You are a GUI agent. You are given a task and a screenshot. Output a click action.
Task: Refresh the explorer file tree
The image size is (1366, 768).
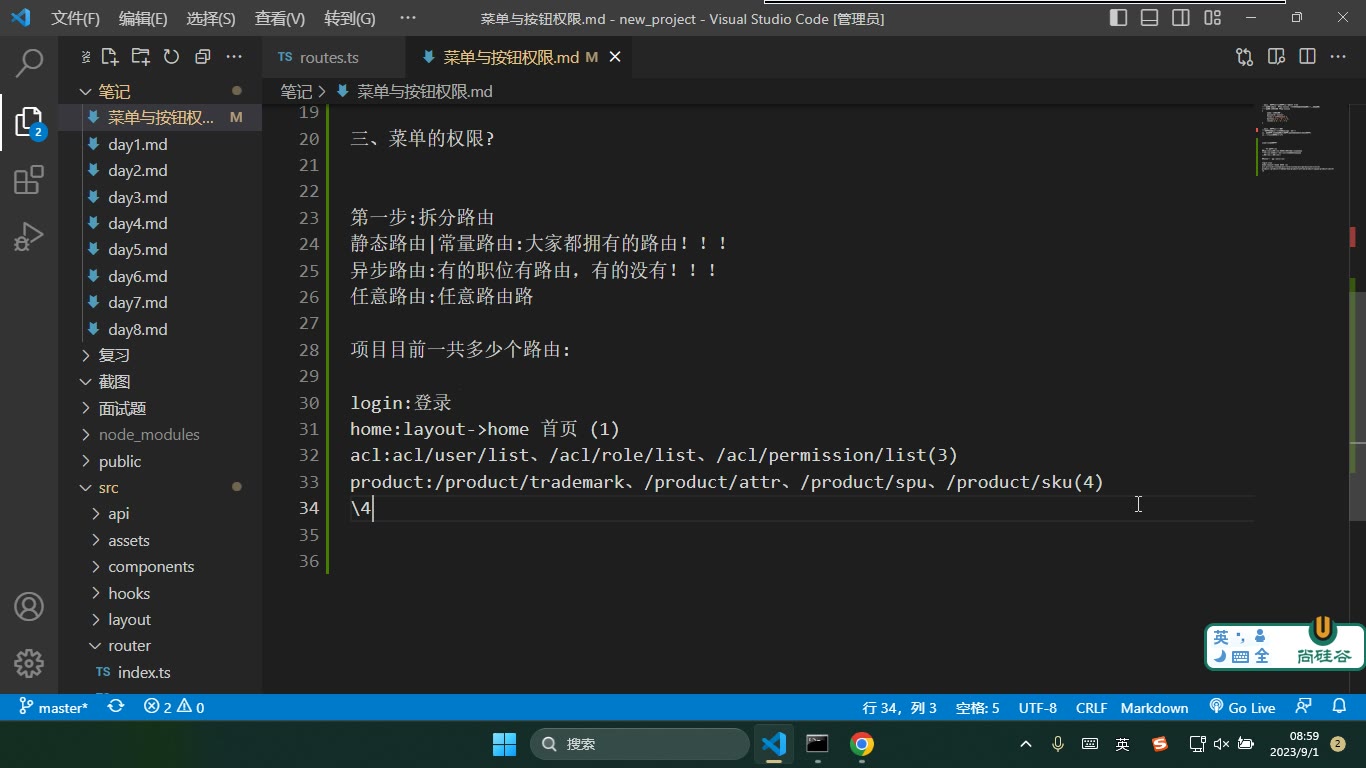coord(171,57)
